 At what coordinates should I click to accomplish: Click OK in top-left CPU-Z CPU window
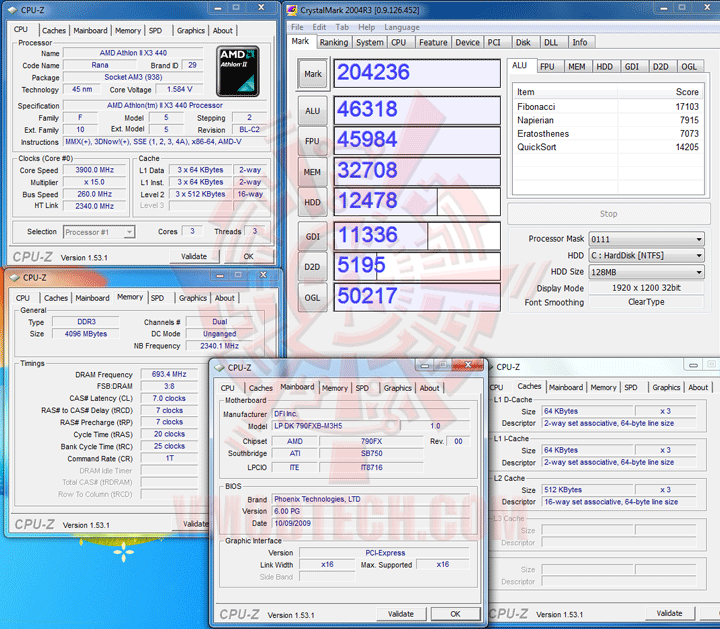[x=248, y=256]
